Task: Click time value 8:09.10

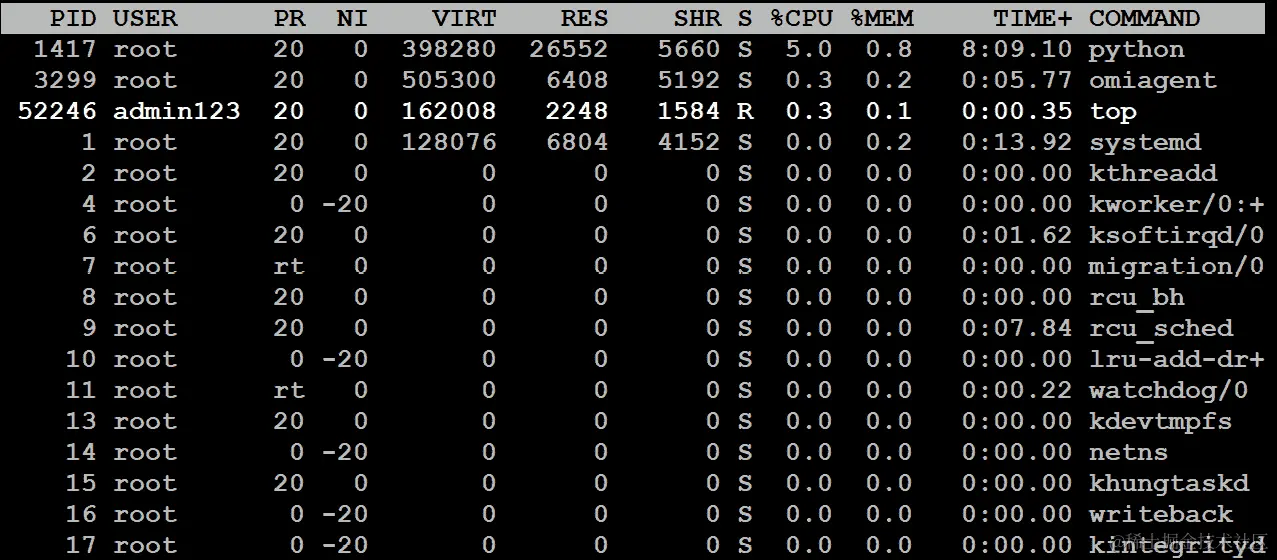Action: point(1017,50)
